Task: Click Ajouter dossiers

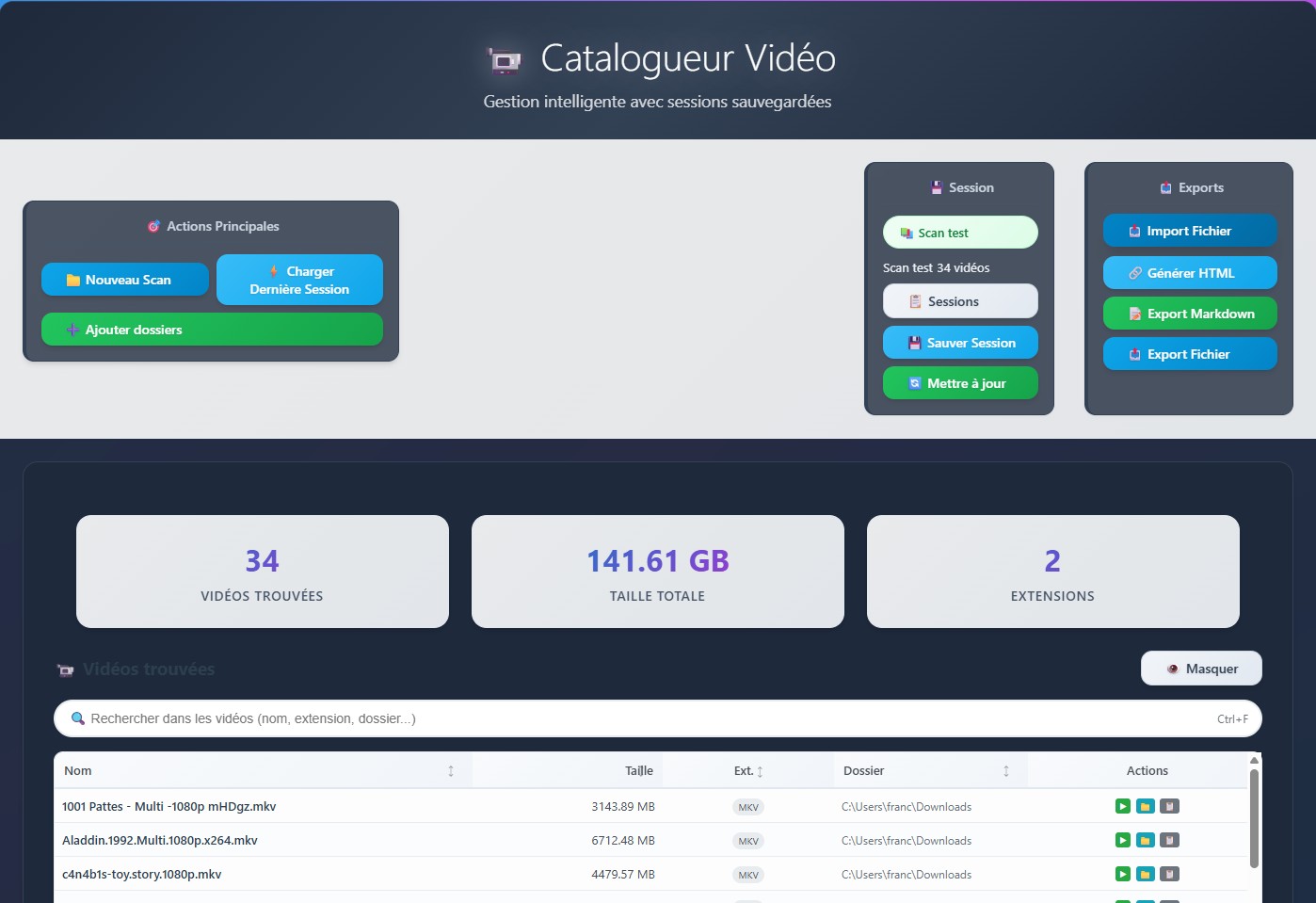Action: (x=212, y=329)
